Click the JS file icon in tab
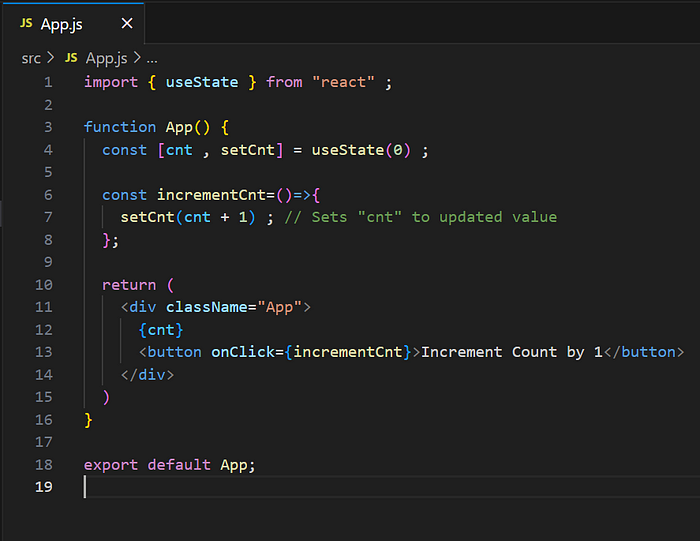 coord(26,23)
